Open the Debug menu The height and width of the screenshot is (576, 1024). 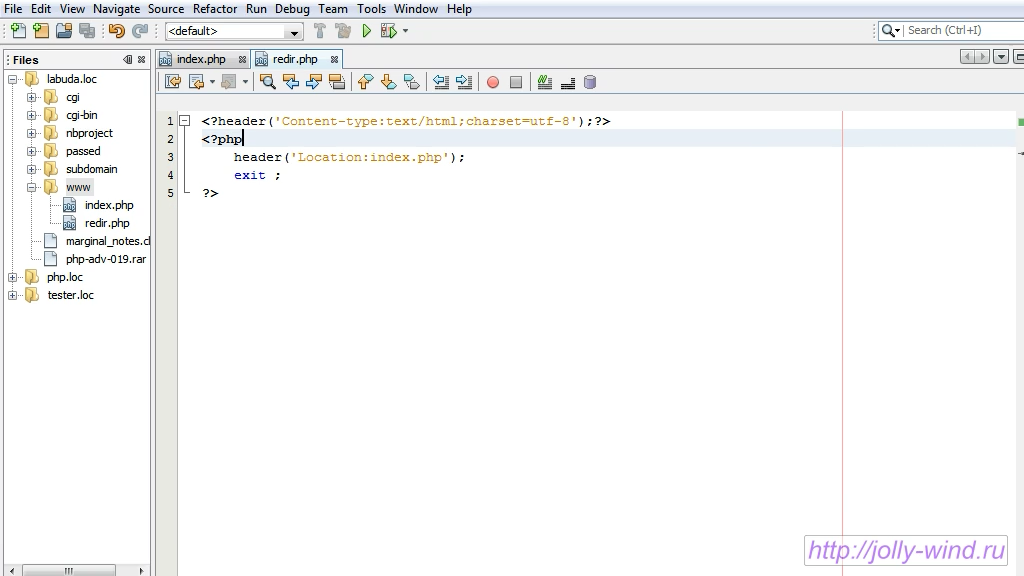[292, 9]
